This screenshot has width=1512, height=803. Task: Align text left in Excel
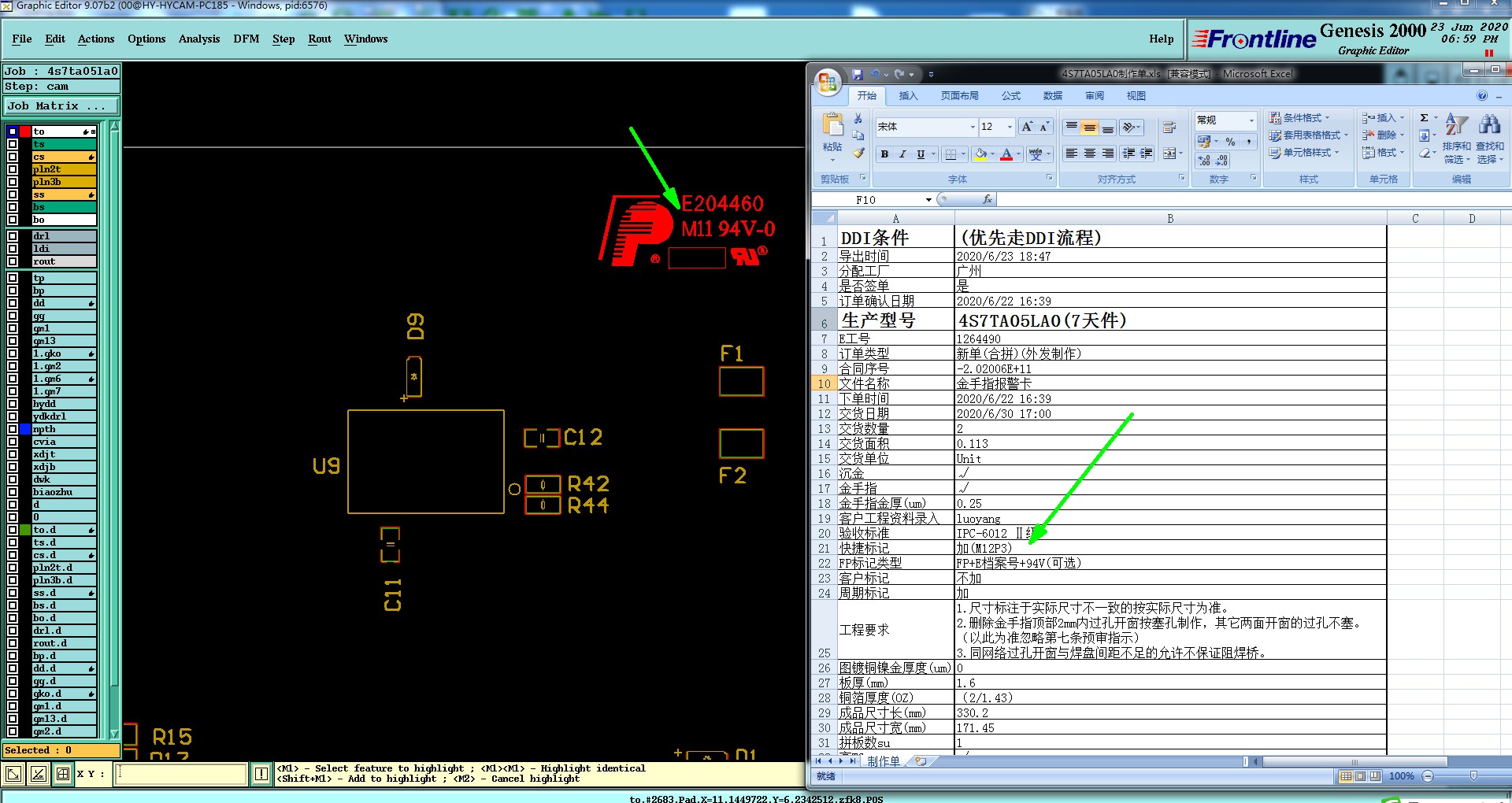coord(1071,154)
